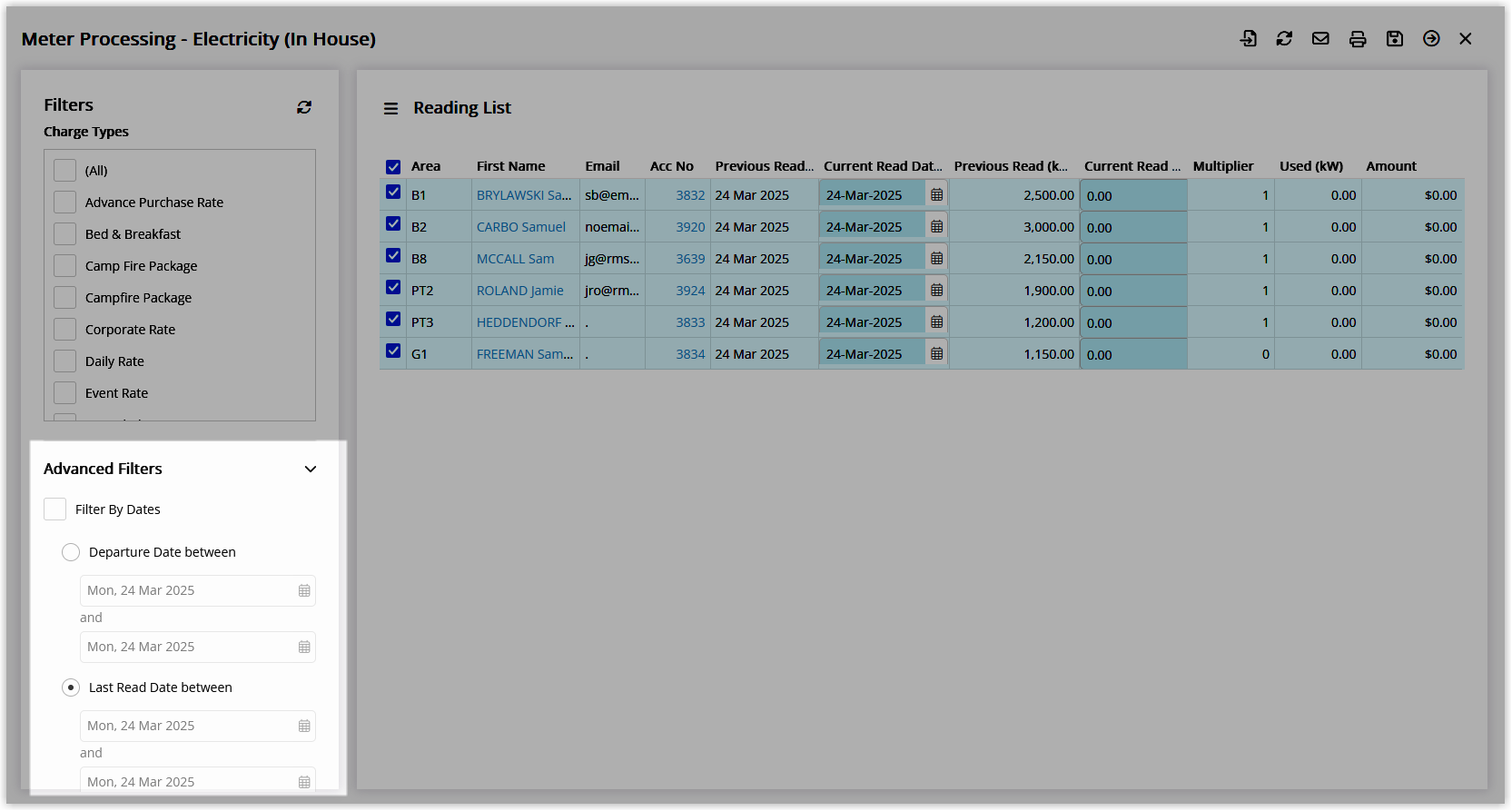Sort by the Area column header
Viewport: 1512px width, 811px height.
[x=426, y=166]
